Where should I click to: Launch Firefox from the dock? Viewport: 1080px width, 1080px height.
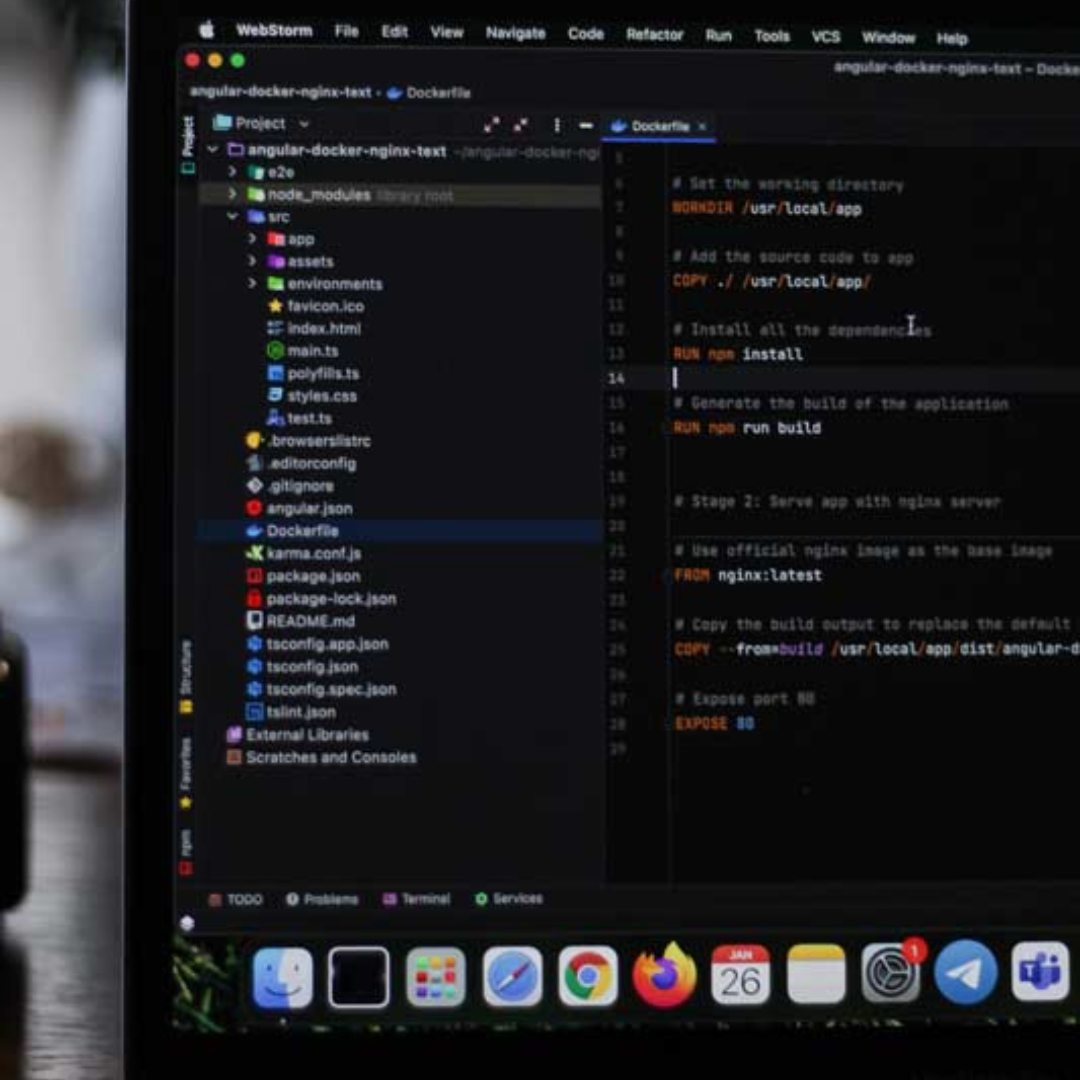663,975
